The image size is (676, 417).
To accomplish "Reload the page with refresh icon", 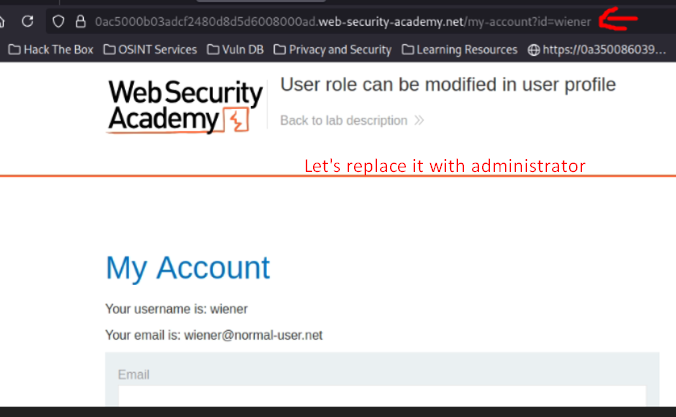I will click(x=28, y=21).
